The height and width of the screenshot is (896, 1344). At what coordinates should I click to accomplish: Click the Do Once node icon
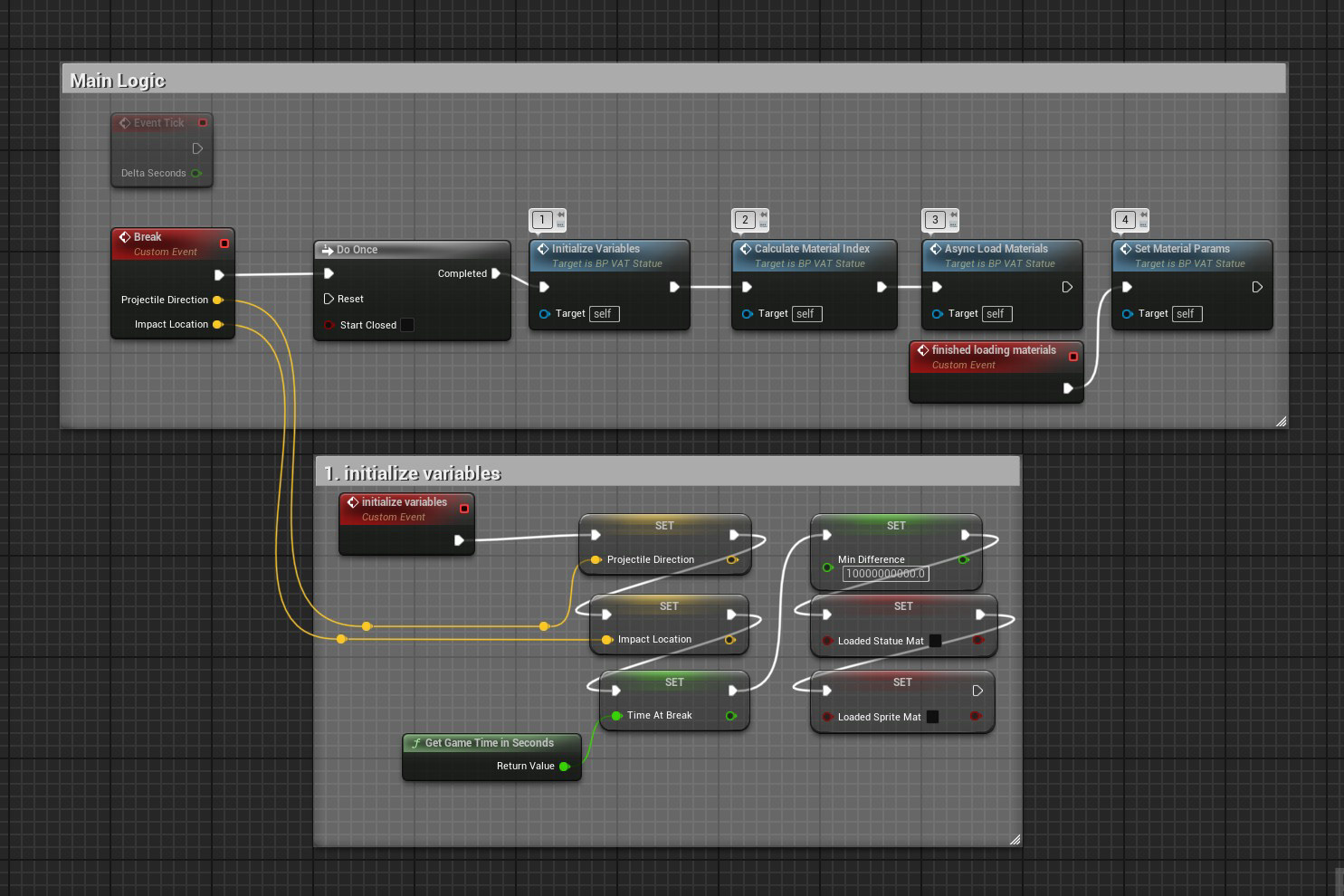point(328,250)
